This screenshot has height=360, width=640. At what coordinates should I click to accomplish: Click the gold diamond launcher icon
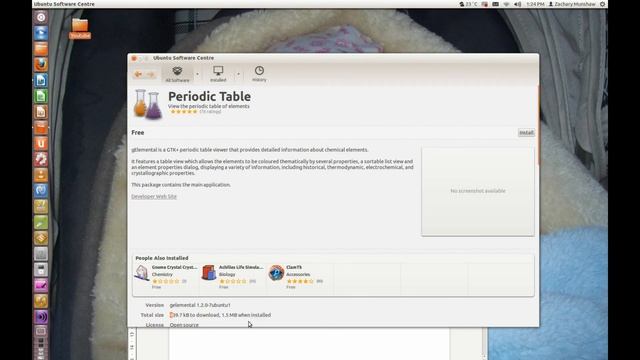coord(41,238)
